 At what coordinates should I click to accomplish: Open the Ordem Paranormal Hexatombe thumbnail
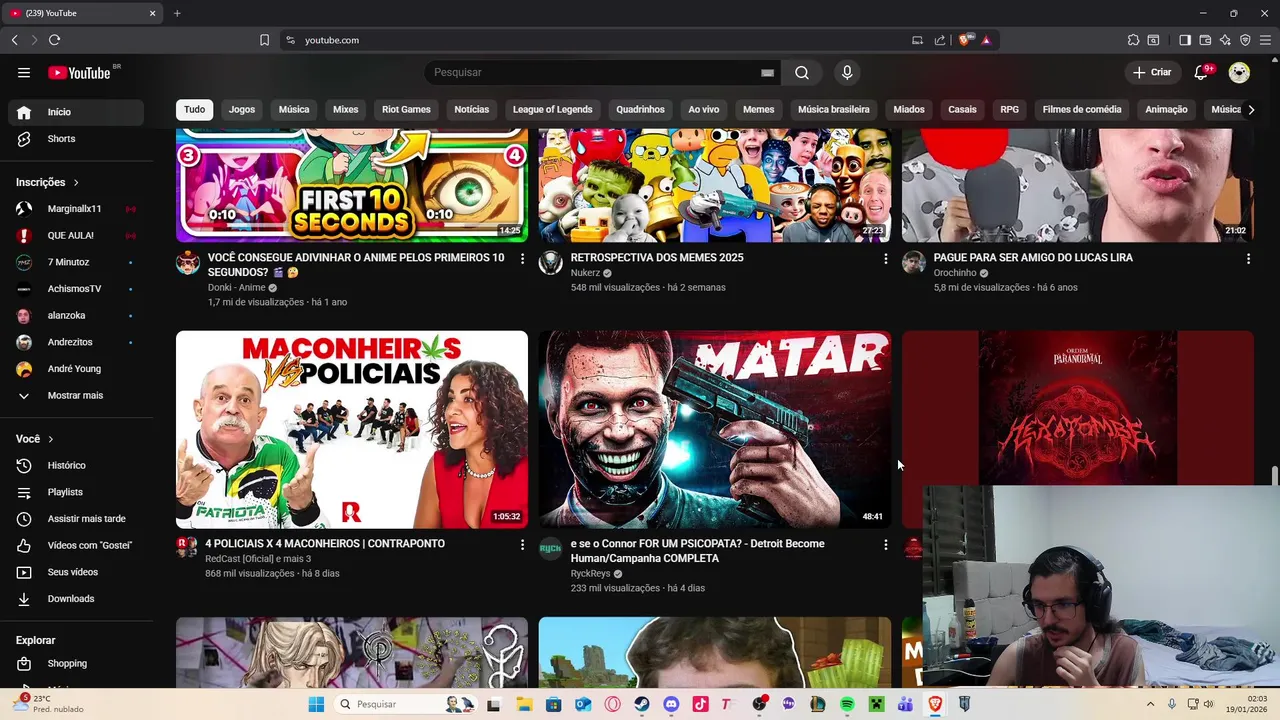pyautogui.click(x=1078, y=408)
